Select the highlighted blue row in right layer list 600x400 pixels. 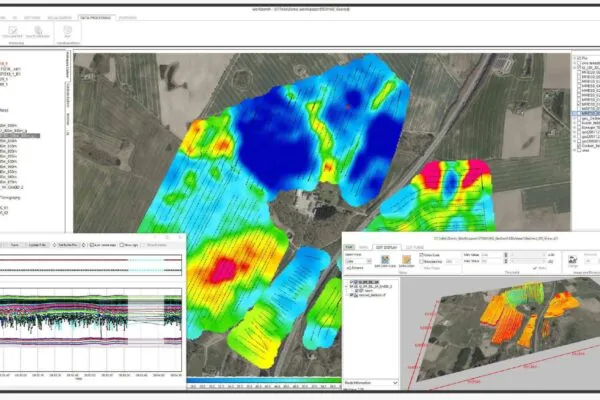pyautogui.click(x=586, y=114)
